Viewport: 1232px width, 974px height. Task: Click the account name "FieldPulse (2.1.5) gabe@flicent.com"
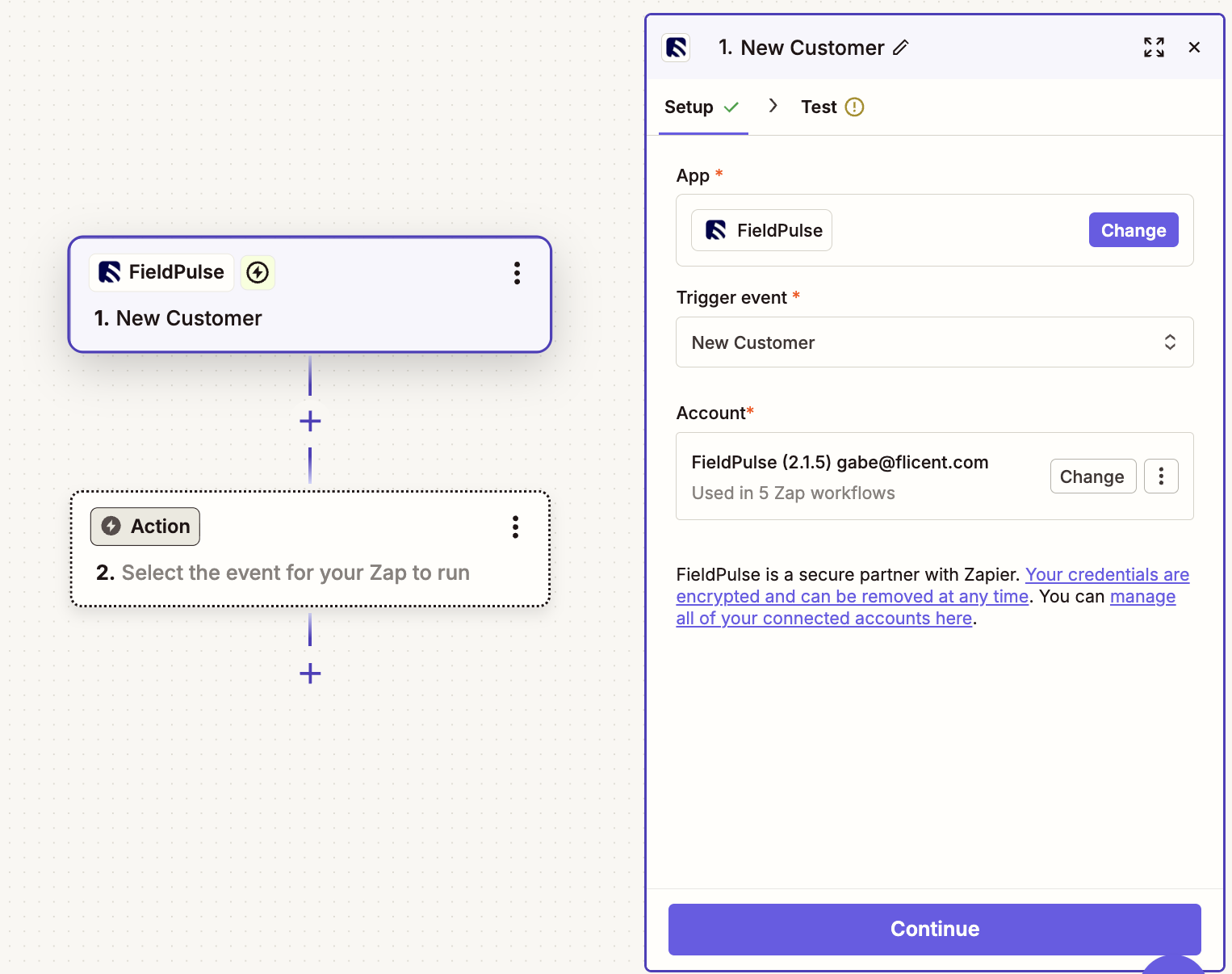click(x=840, y=462)
